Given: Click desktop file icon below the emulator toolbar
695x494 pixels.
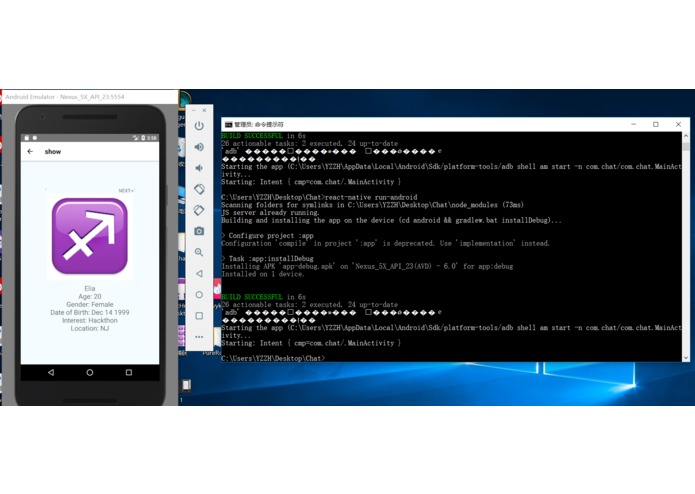Looking at the screenshot, I should (187, 385).
